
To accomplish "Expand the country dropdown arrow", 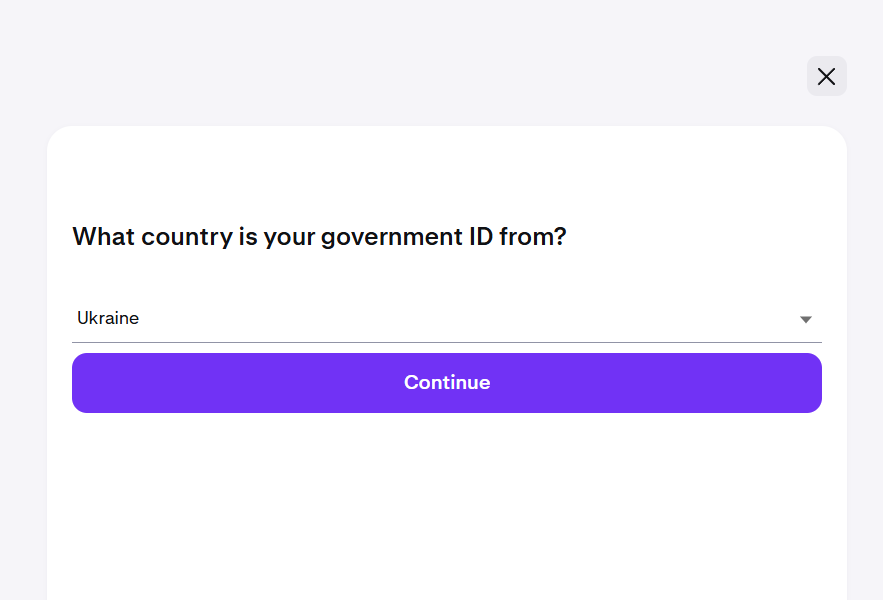I will click(805, 320).
